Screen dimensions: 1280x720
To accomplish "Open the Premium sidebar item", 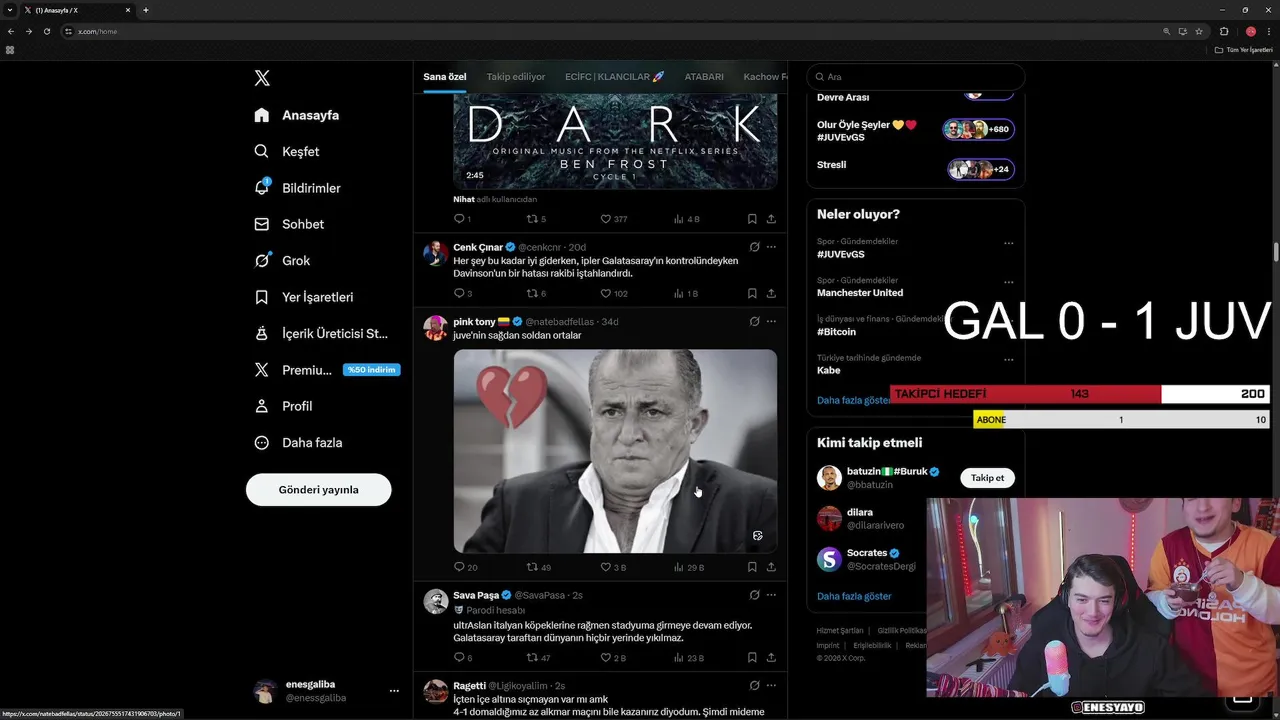I will tap(326, 370).
